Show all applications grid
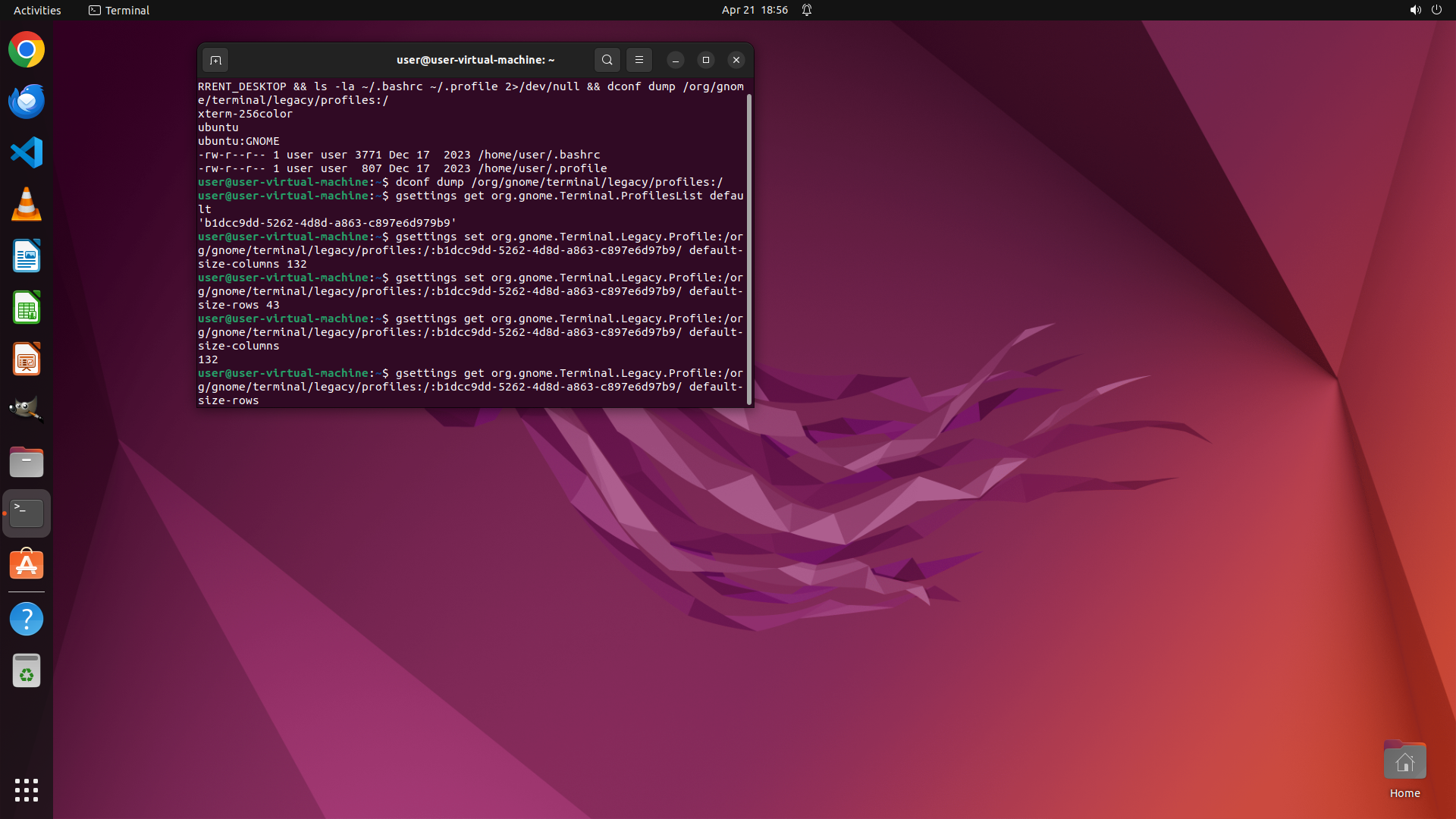The image size is (1456, 819). (27, 790)
